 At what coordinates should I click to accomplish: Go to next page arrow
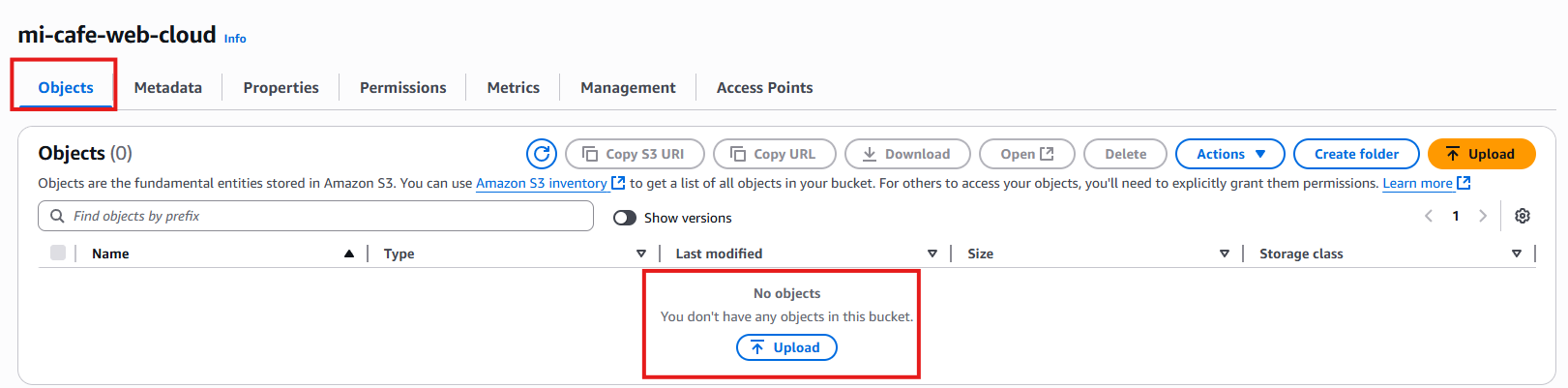(x=1483, y=216)
